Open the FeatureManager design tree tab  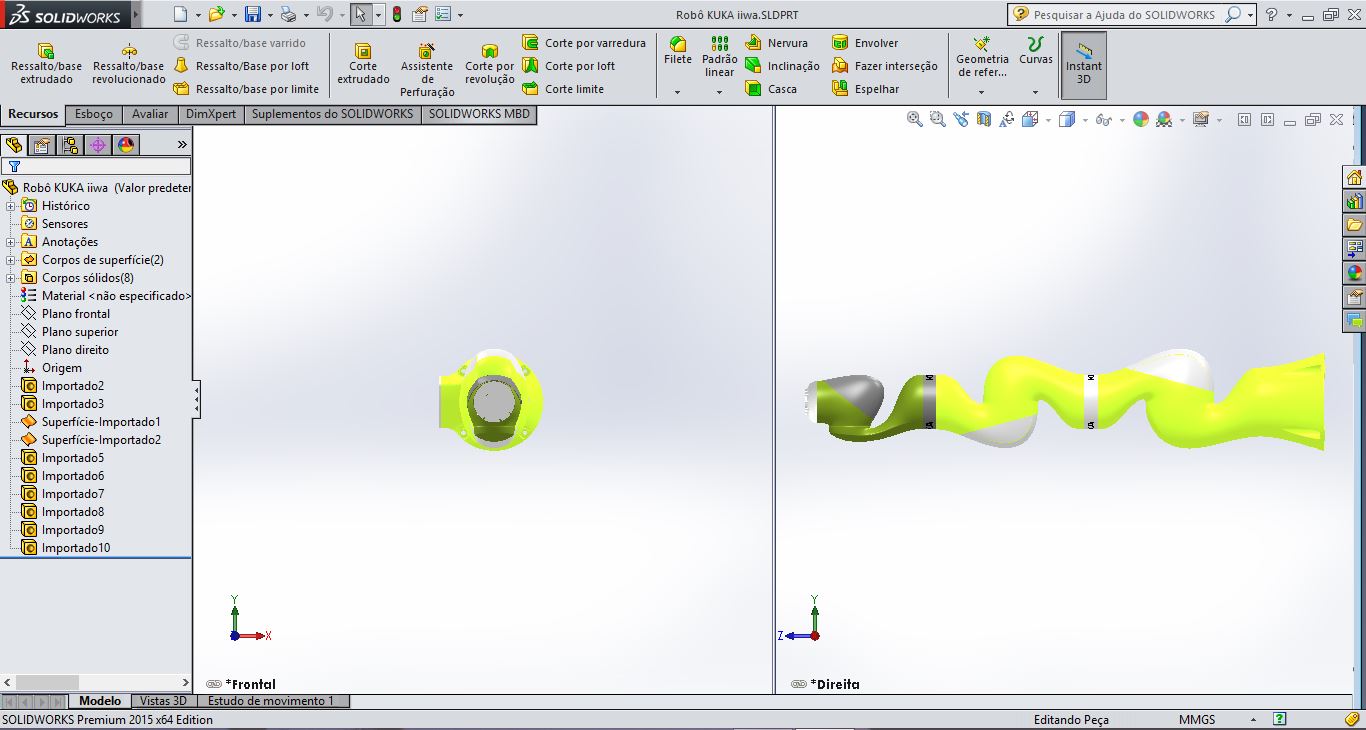pos(14,145)
